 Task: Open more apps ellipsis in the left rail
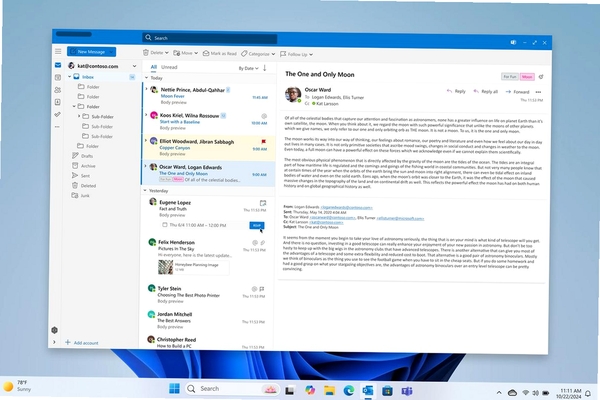(x=57, y=127)
